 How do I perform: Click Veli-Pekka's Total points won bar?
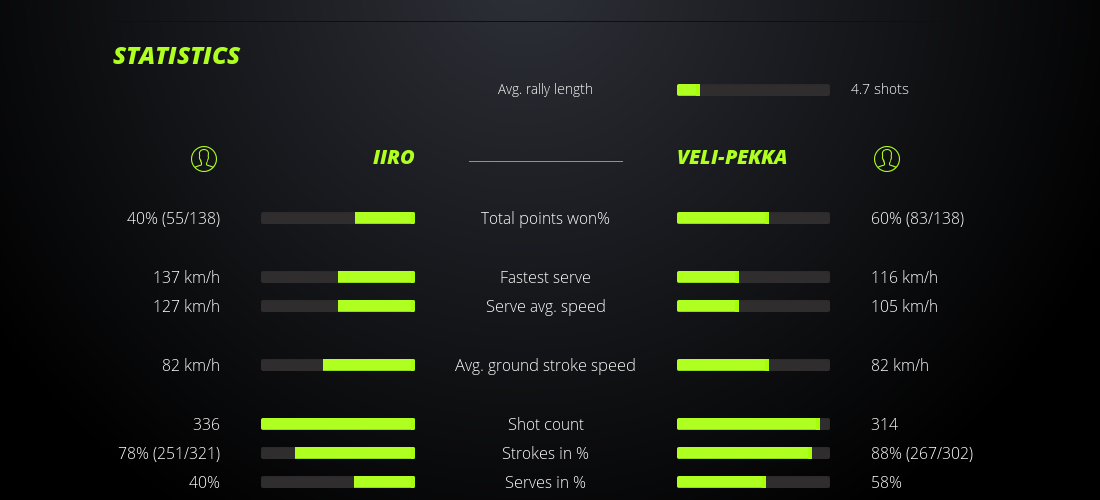pos(753,218)
